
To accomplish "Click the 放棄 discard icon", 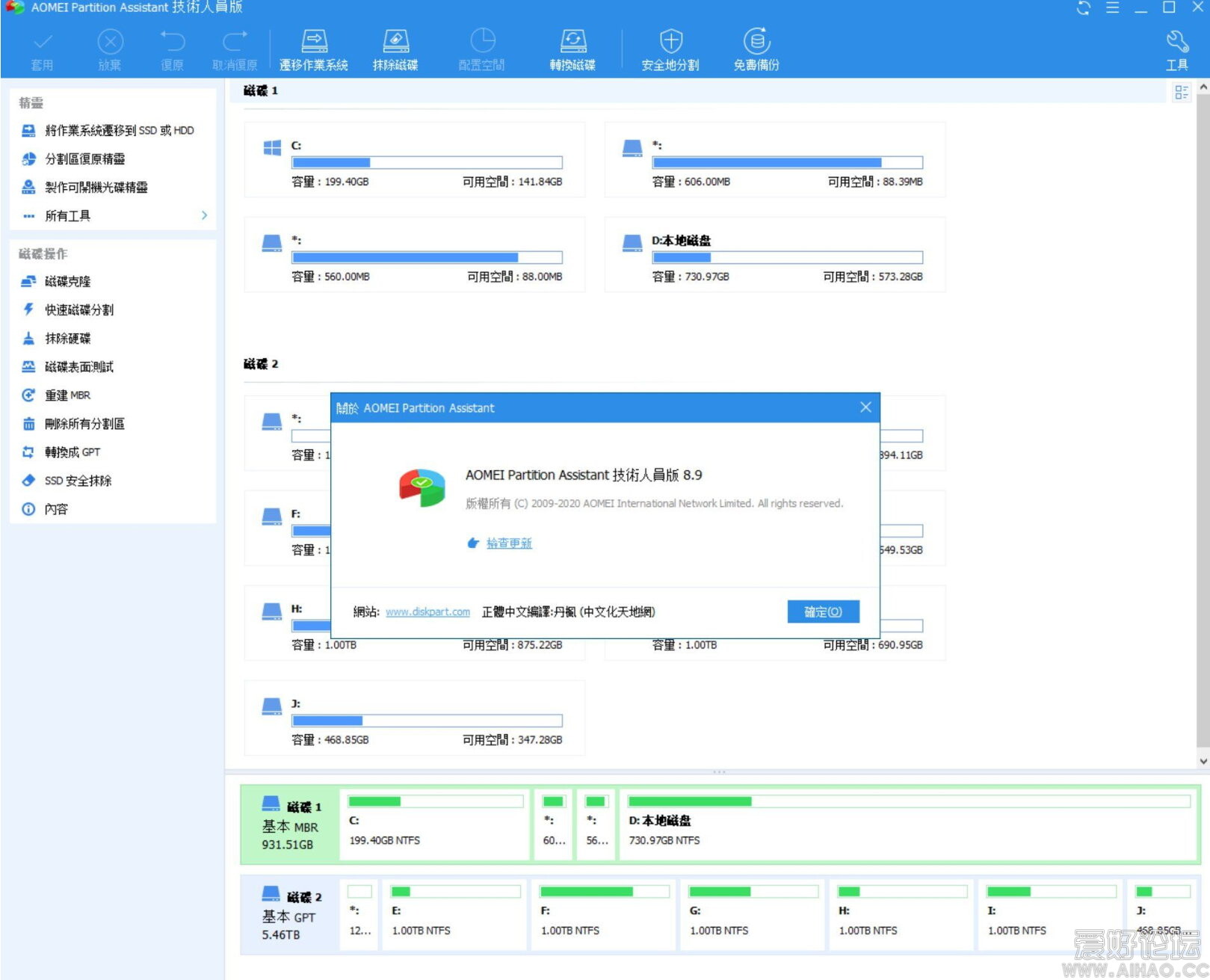I will point(110,40).
